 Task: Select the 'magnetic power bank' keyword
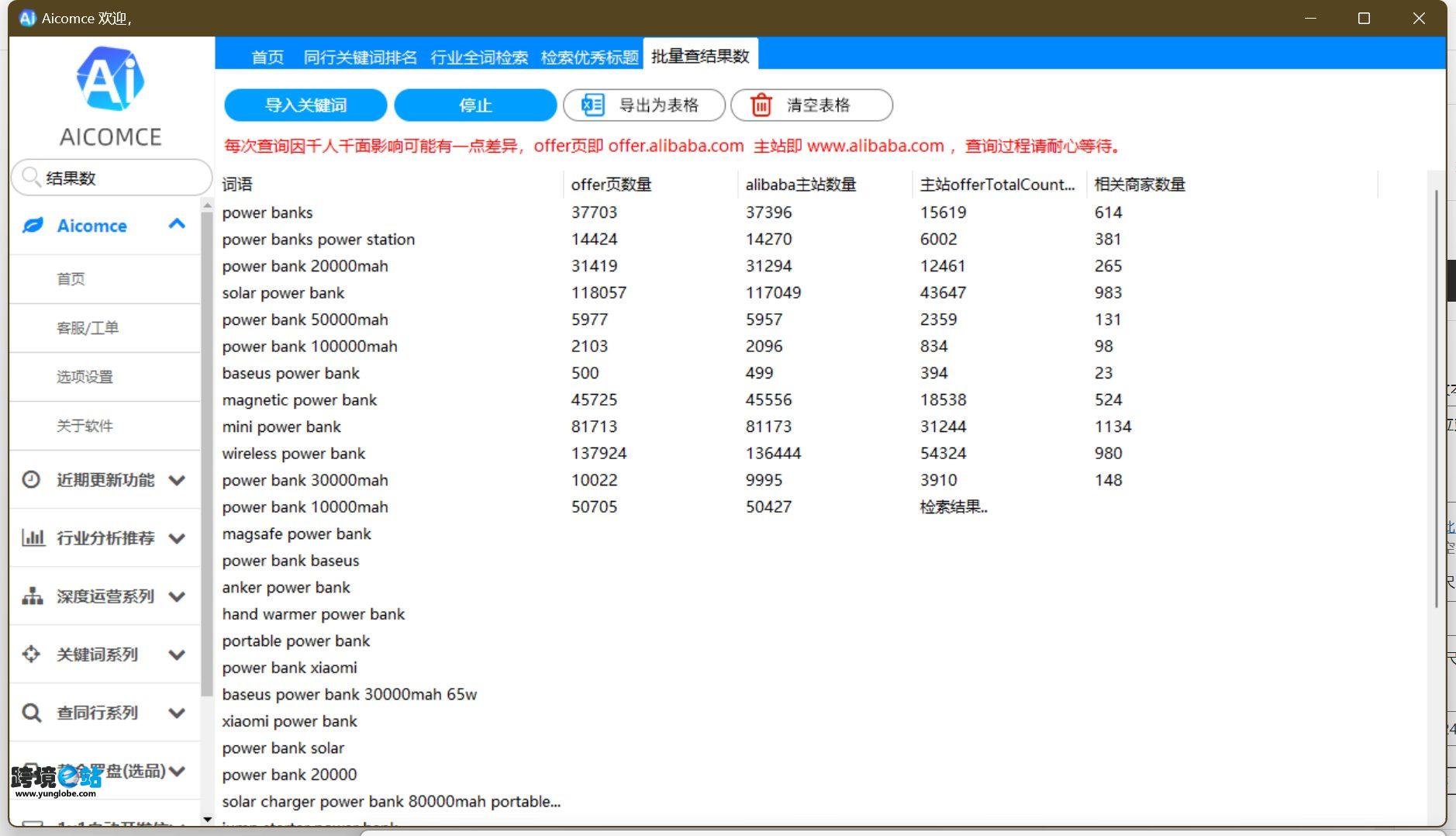(299, 399)
